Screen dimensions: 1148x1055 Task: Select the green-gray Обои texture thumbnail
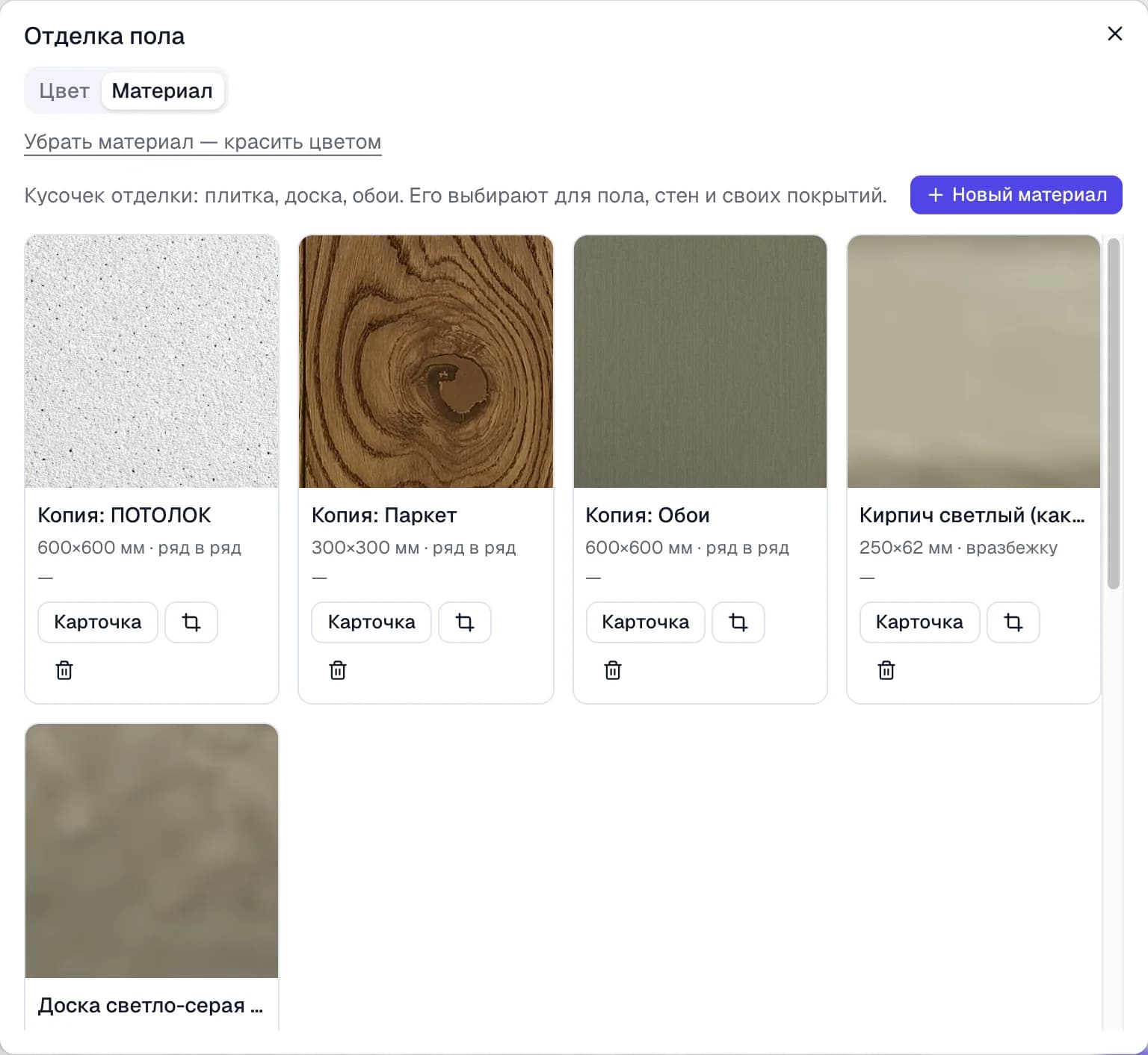pyautogui.click(x=700, y=362)
